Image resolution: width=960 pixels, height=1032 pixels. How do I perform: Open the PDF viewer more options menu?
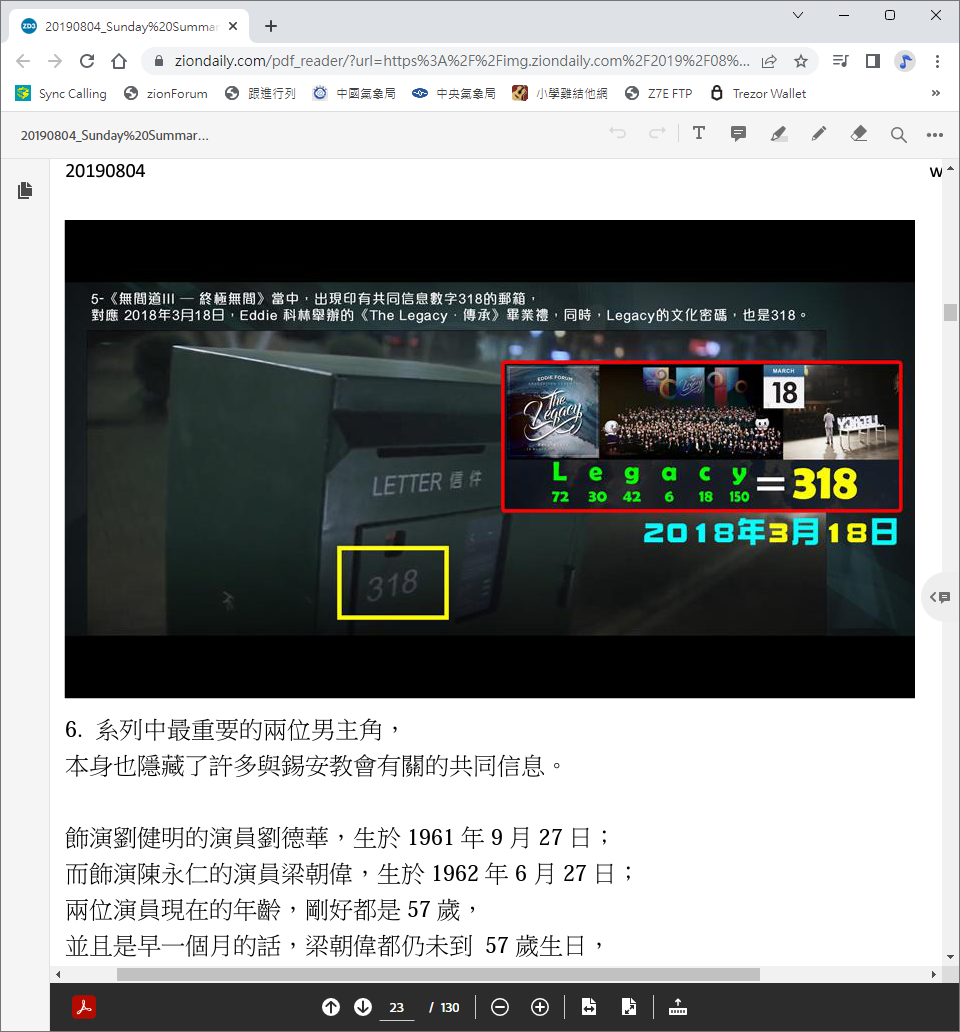[934, 135]
